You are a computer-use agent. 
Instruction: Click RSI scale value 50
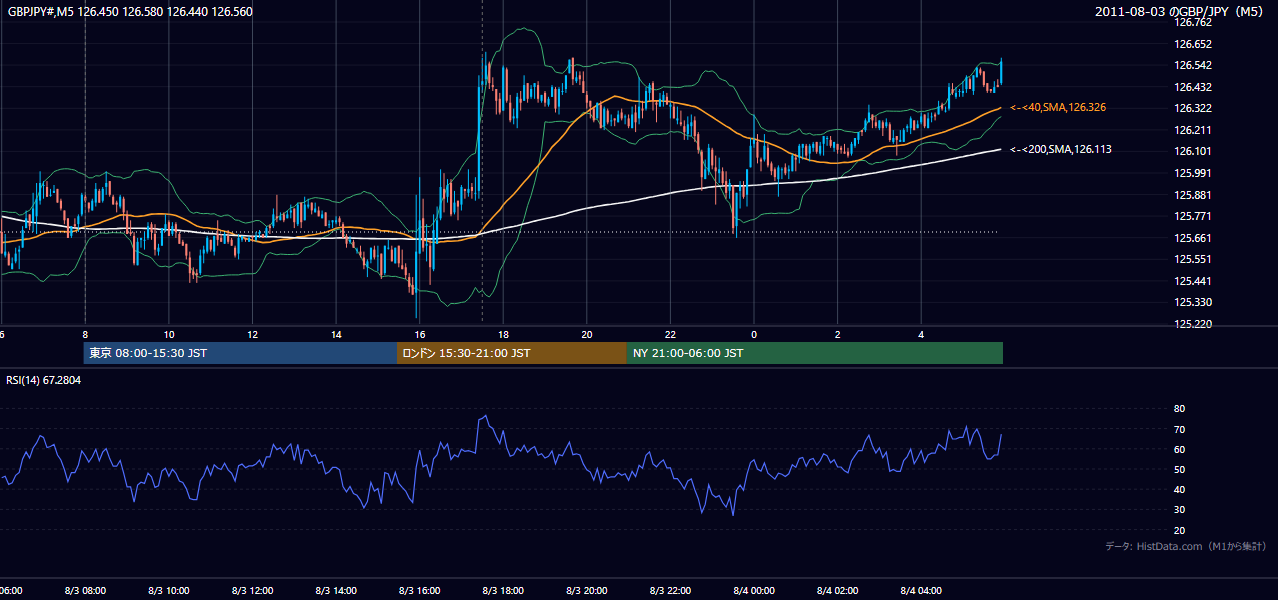[1179, 470]
